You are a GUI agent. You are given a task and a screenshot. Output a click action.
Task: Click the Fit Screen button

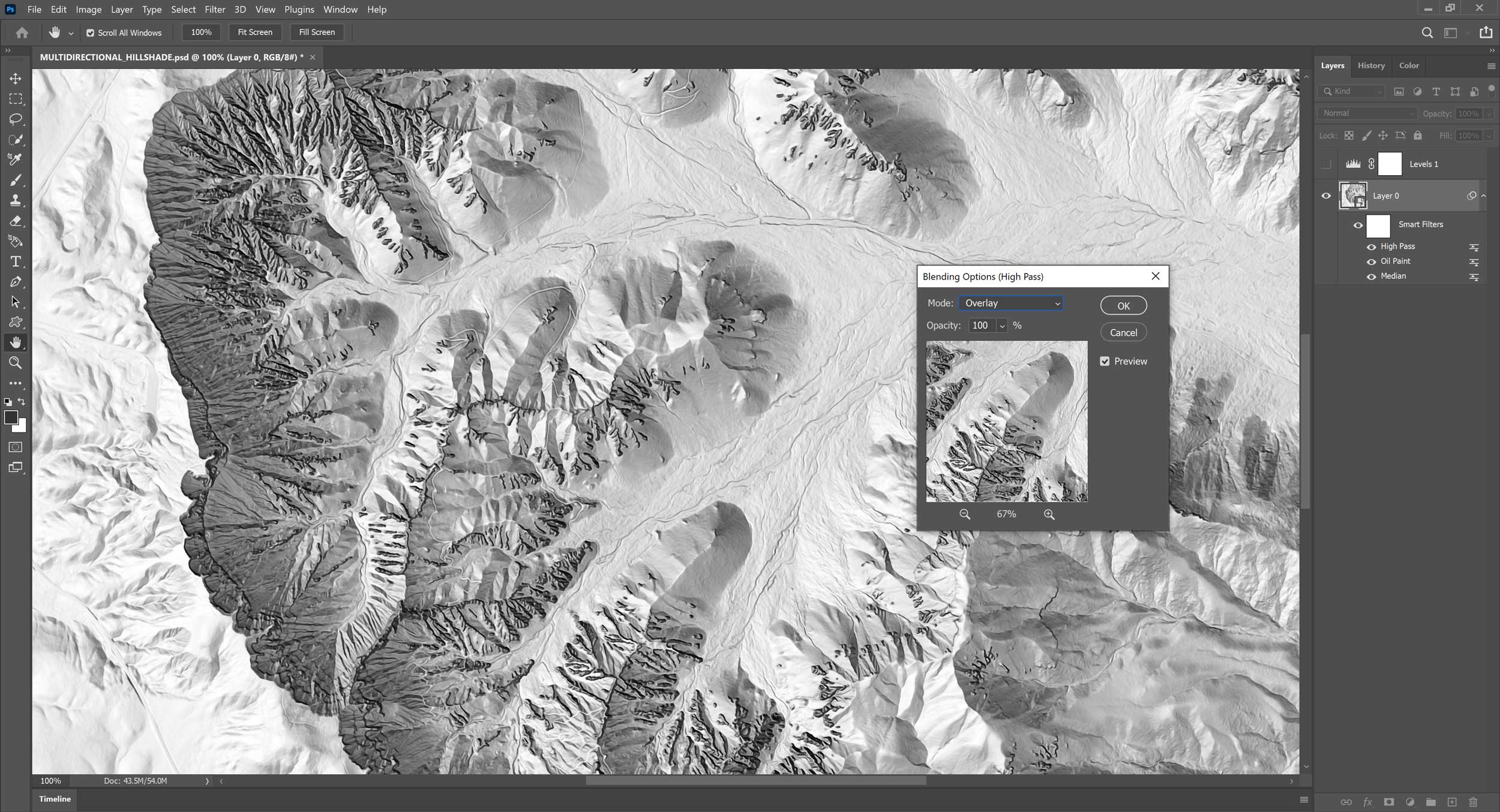point(255,32)
